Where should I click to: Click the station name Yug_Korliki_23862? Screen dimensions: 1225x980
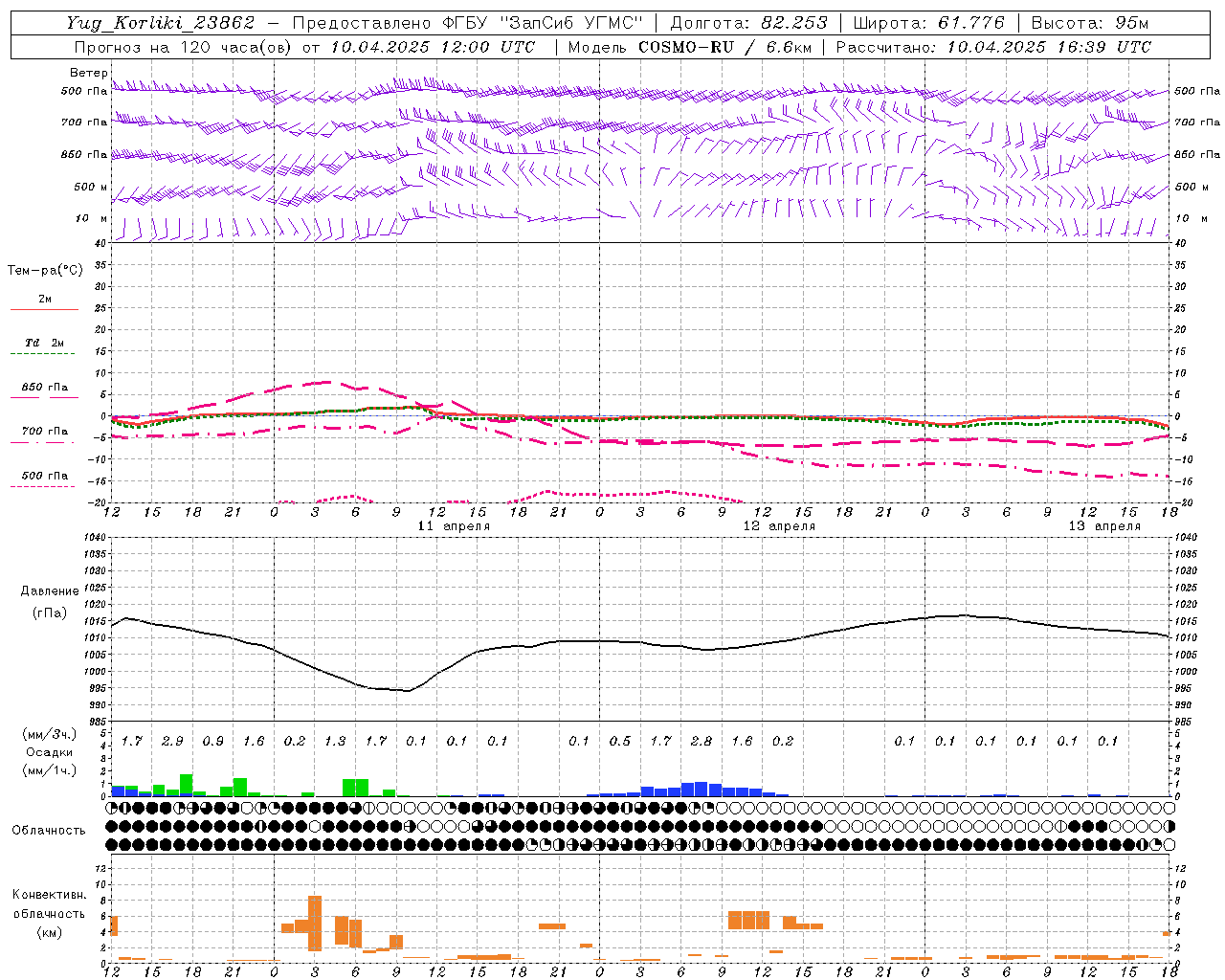162,23
